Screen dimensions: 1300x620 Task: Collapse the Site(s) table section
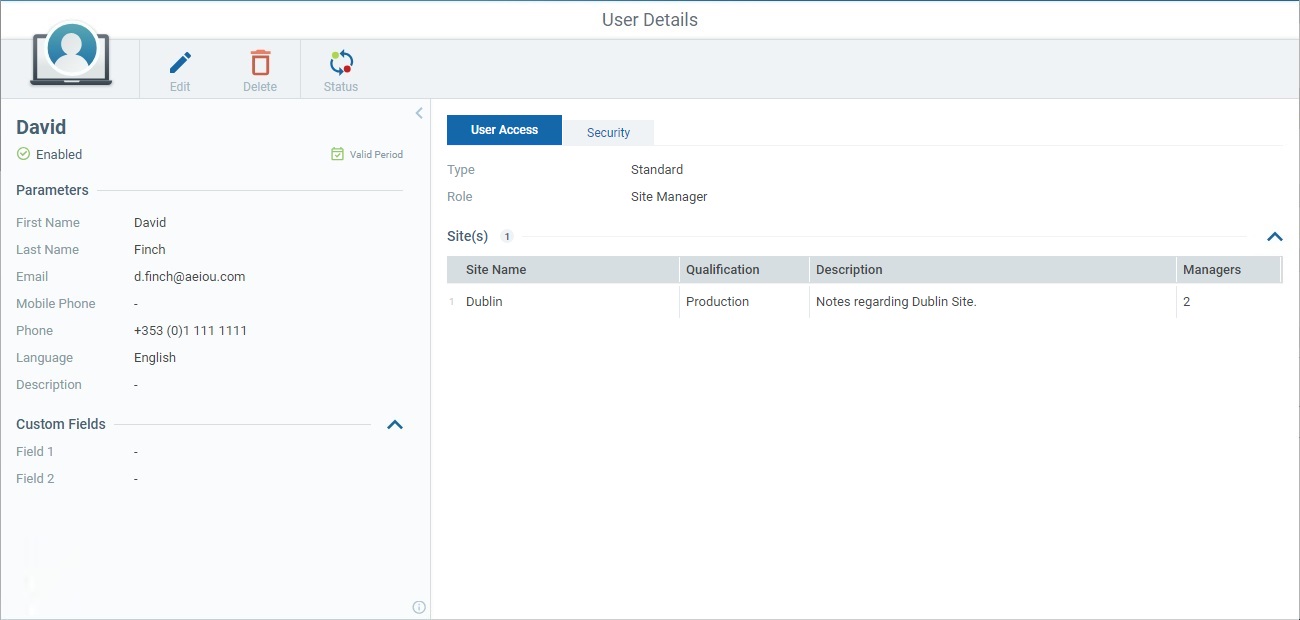click(x=1275, y=237)
